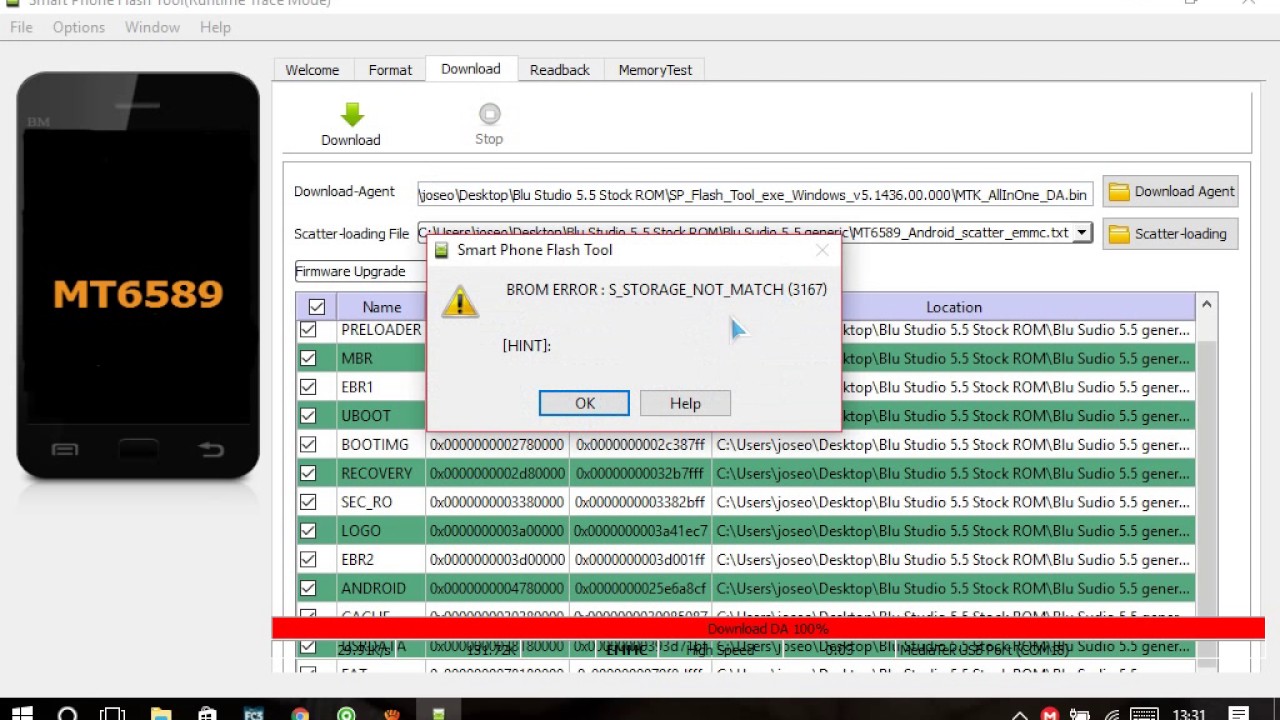Click the Stop icon in toolbar

(489, 114)
